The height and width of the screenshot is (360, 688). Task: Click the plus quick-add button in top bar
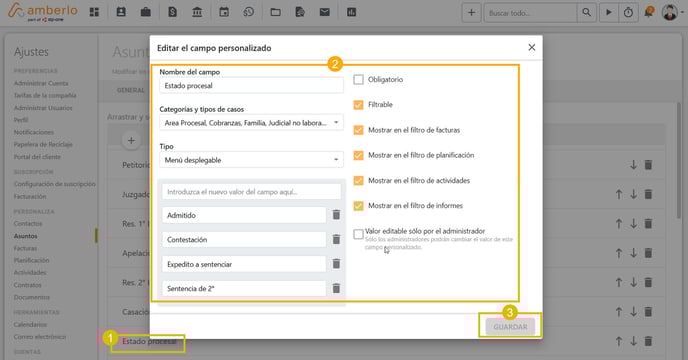tap(471, 13)
